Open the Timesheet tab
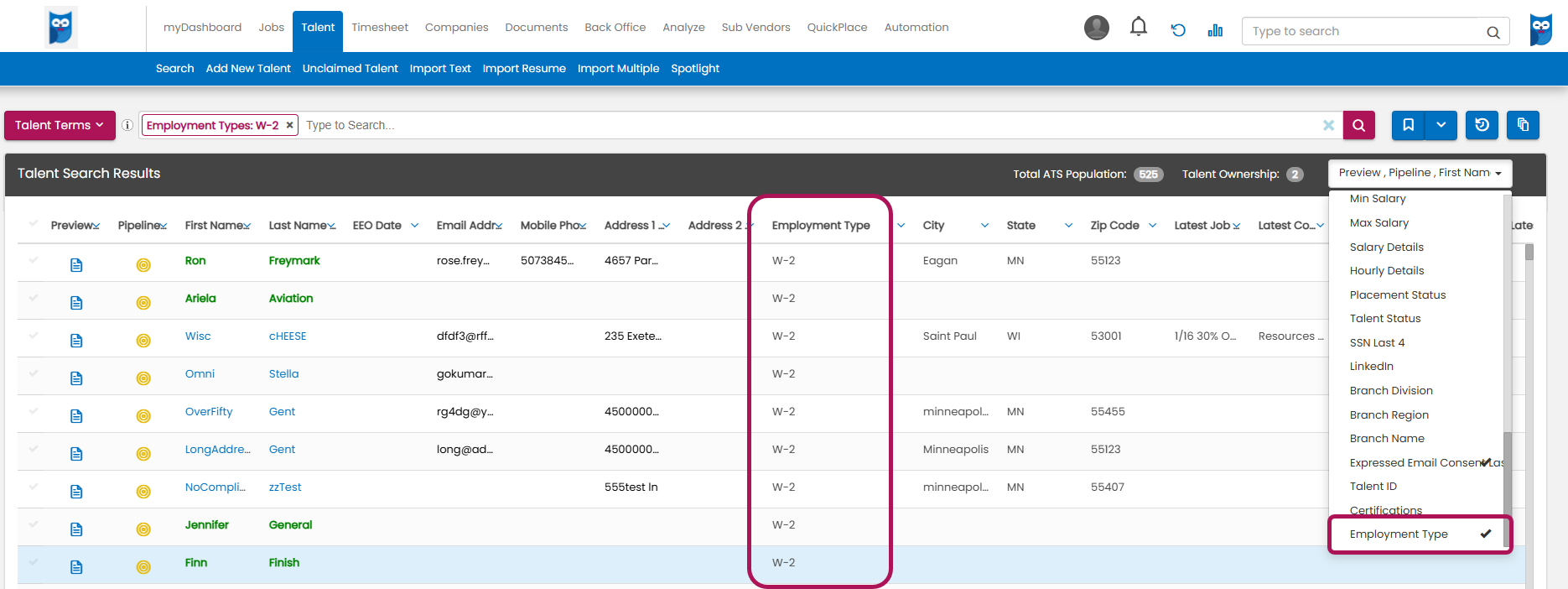The height and width of the screenshot is (589, 1568). tap(380, 28)
